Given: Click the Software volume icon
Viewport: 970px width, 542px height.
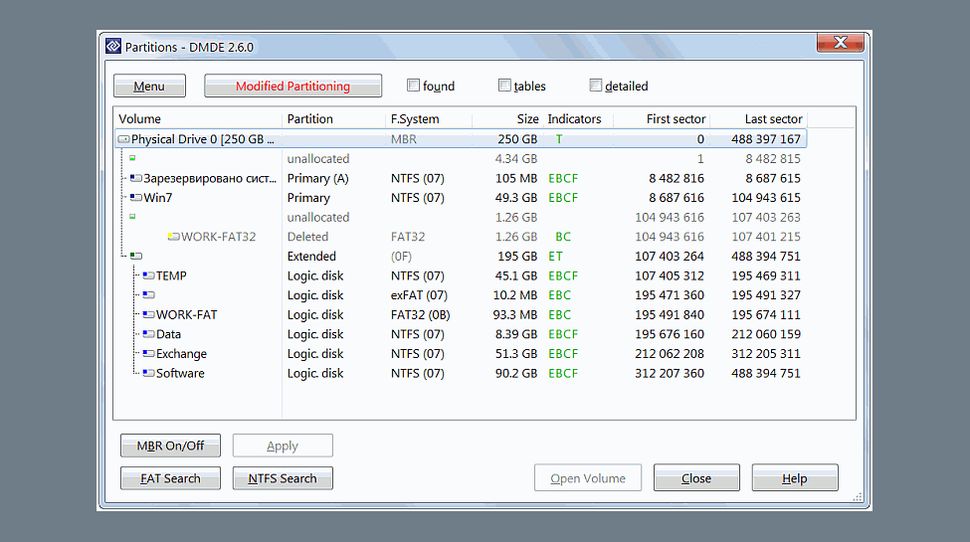Looking at the screenshot, I should (x=148, y=373).
